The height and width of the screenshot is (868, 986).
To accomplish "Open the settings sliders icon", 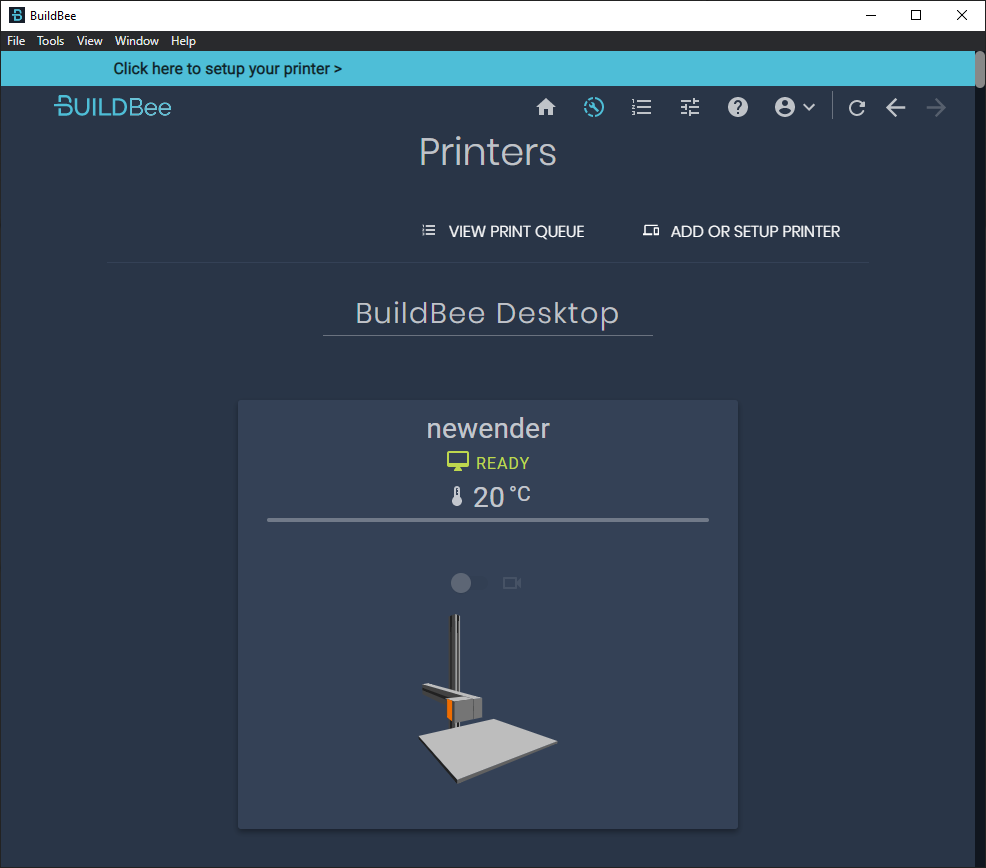I will [x=690, y=108].
